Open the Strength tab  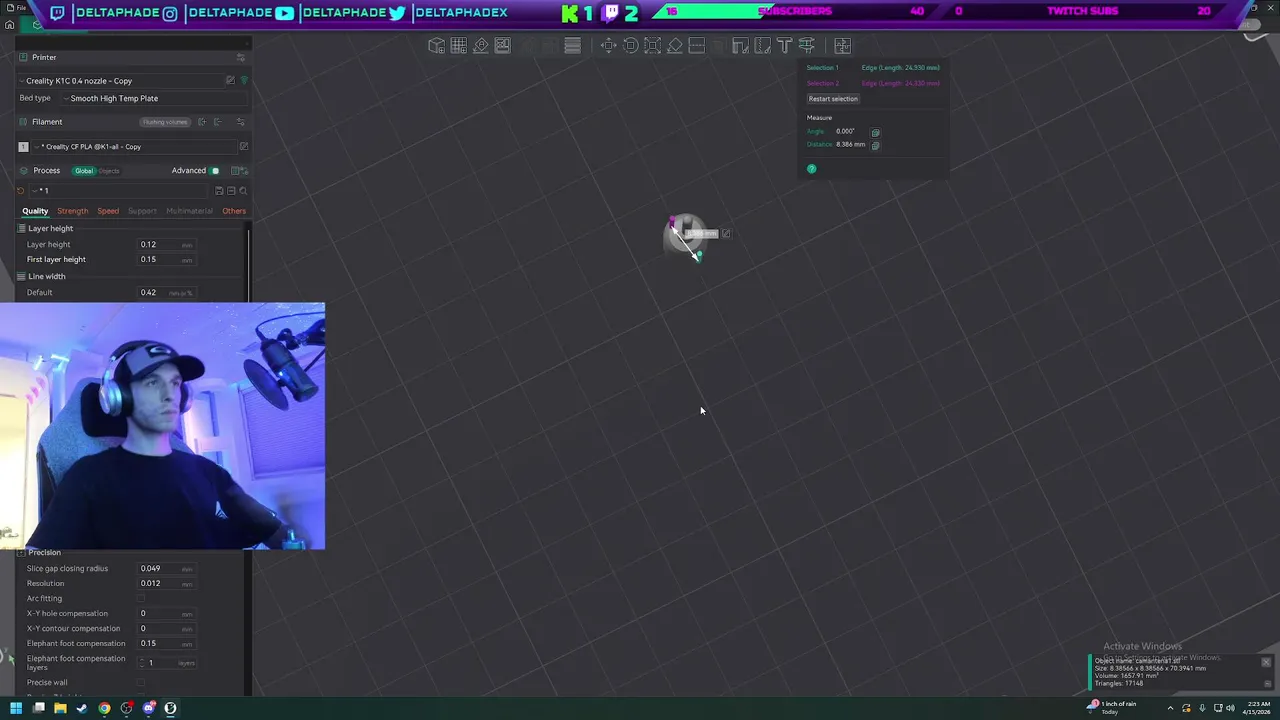tap(72, 211)
